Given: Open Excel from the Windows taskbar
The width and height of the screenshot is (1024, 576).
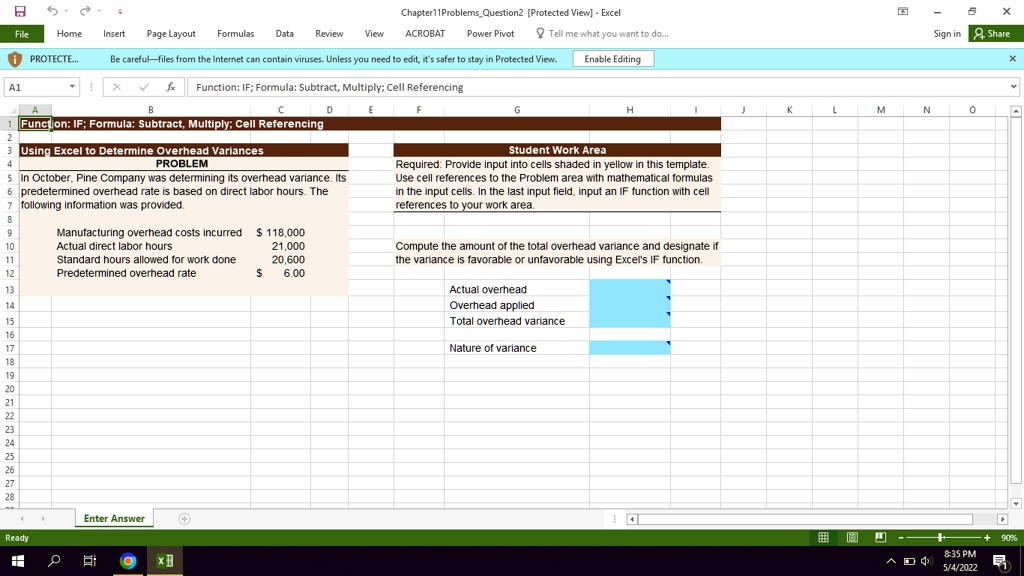Looking at the screenshot, I should (164, 561).
